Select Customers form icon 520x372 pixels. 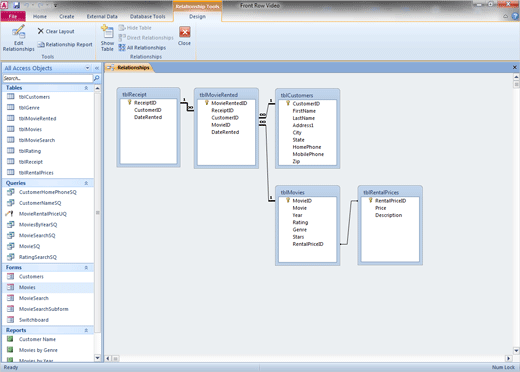click(x=11, y=276)
